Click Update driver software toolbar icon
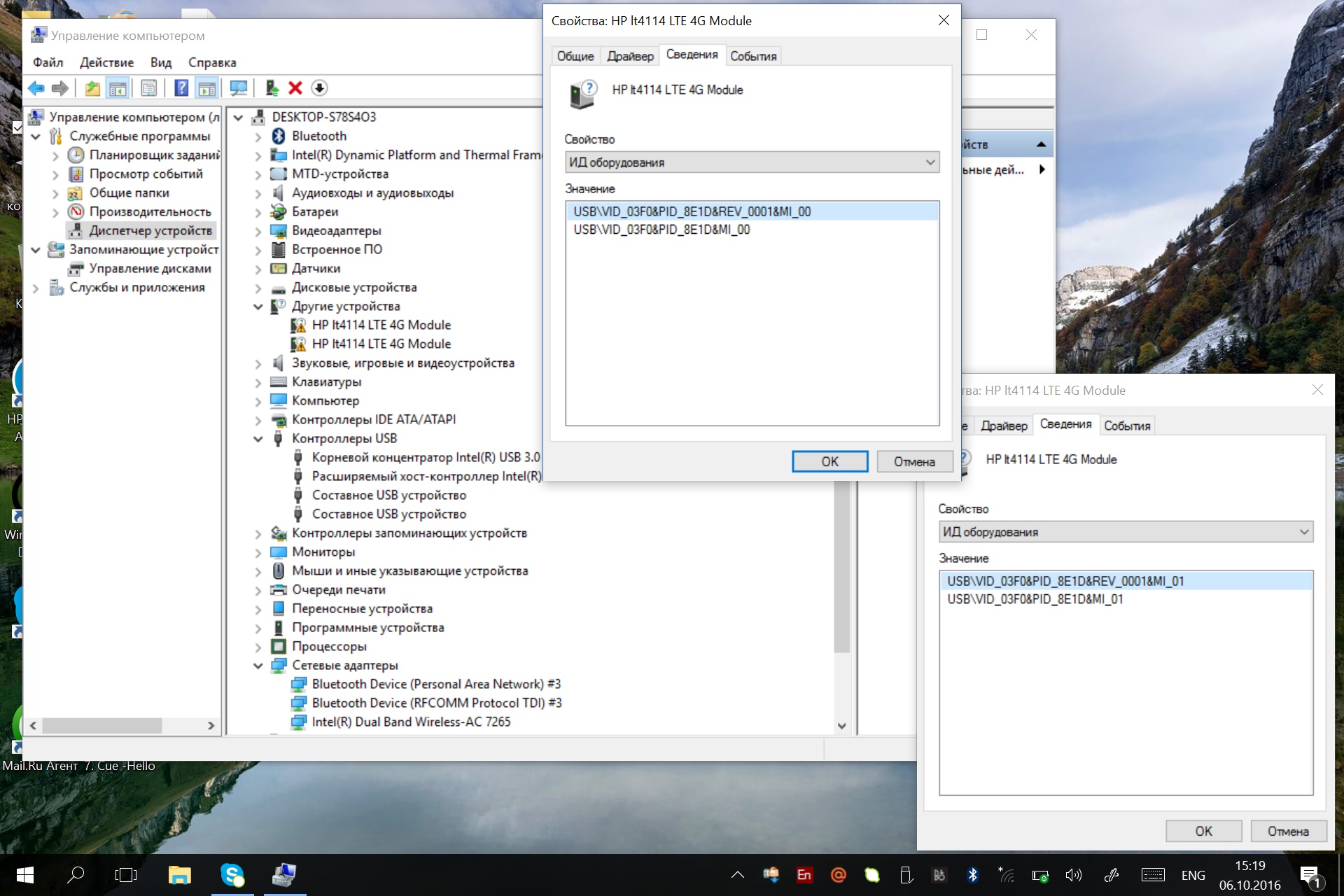The width and height of the screenshot is (1344, 896). tap(272, 88)
